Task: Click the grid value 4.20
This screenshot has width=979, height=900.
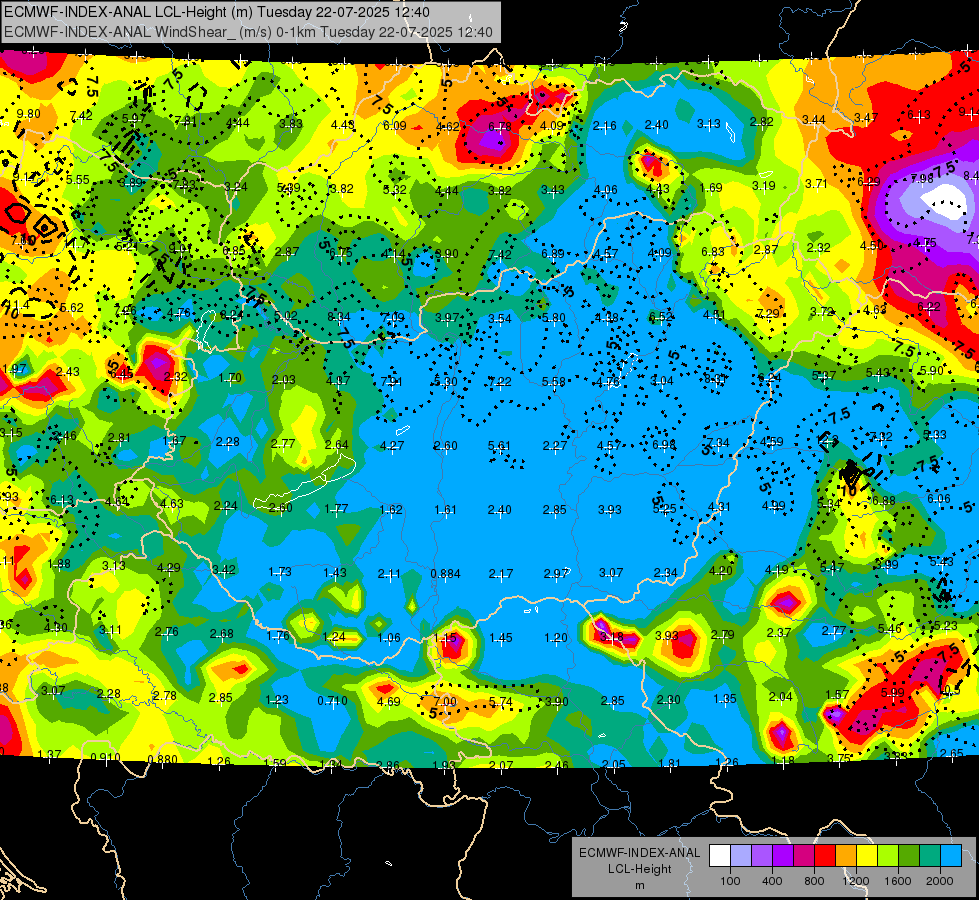Action: point(721,570)
